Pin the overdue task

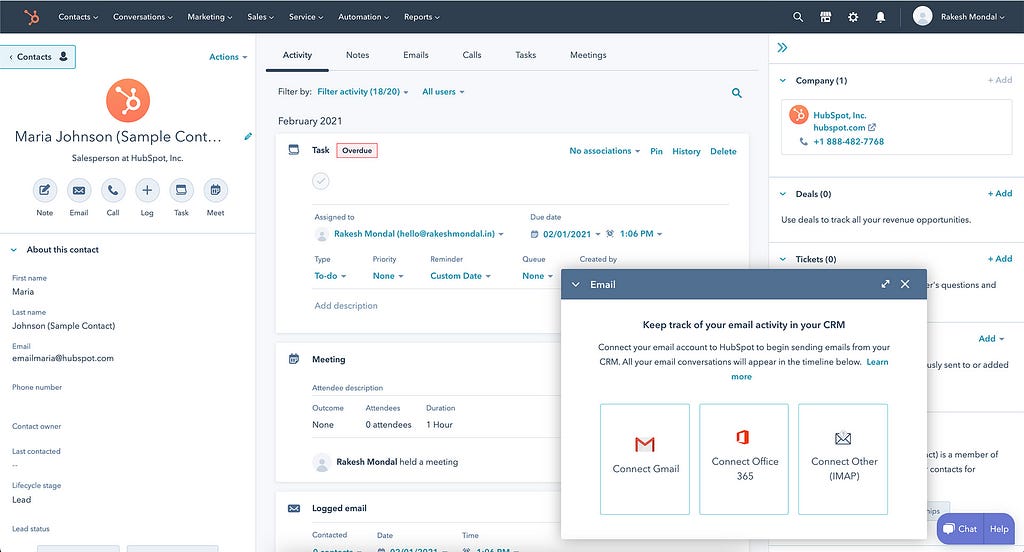tap(656, 152)
